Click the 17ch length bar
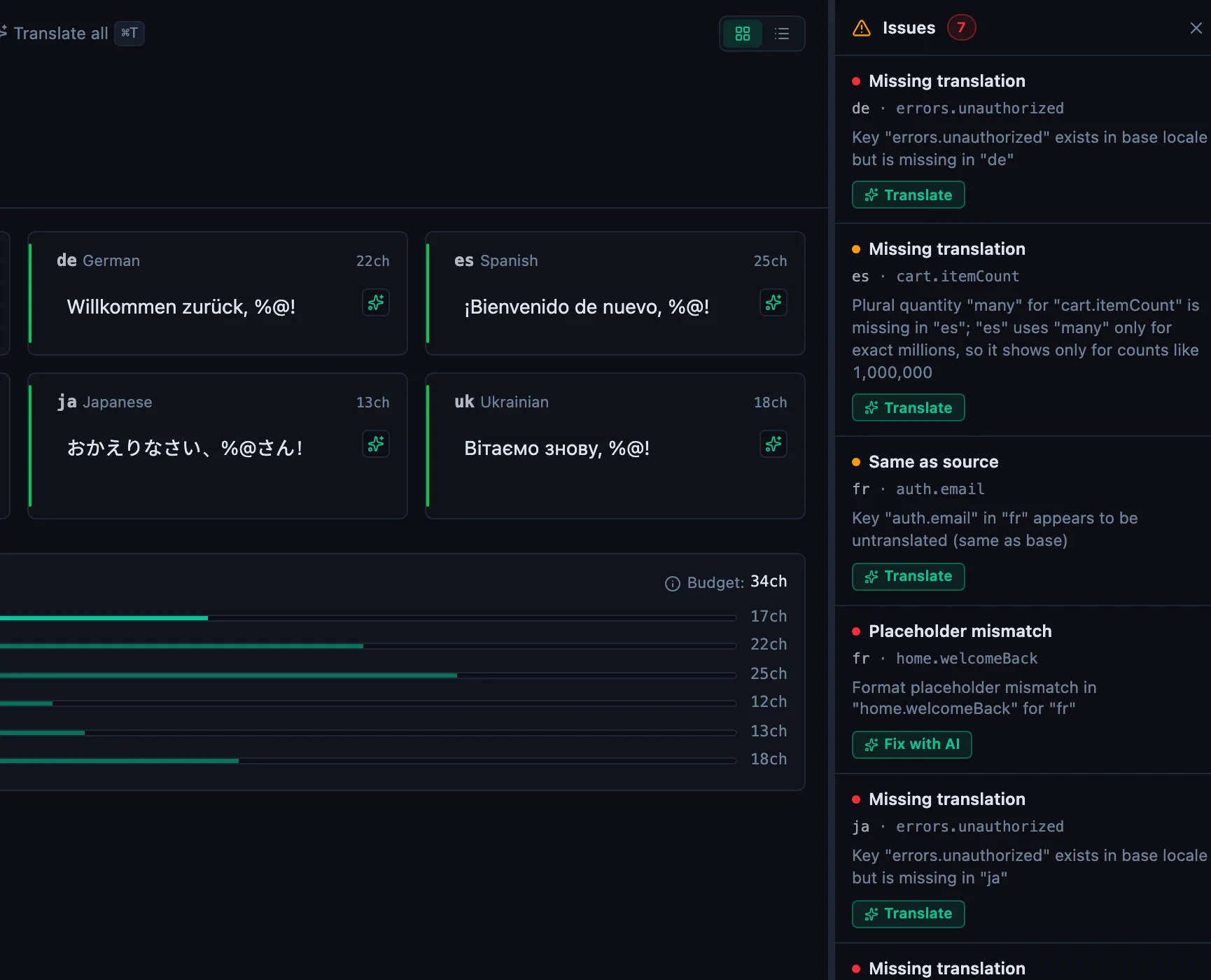Image resolution: width=1211 pixels, height=980 pixels. pos(368,618)
